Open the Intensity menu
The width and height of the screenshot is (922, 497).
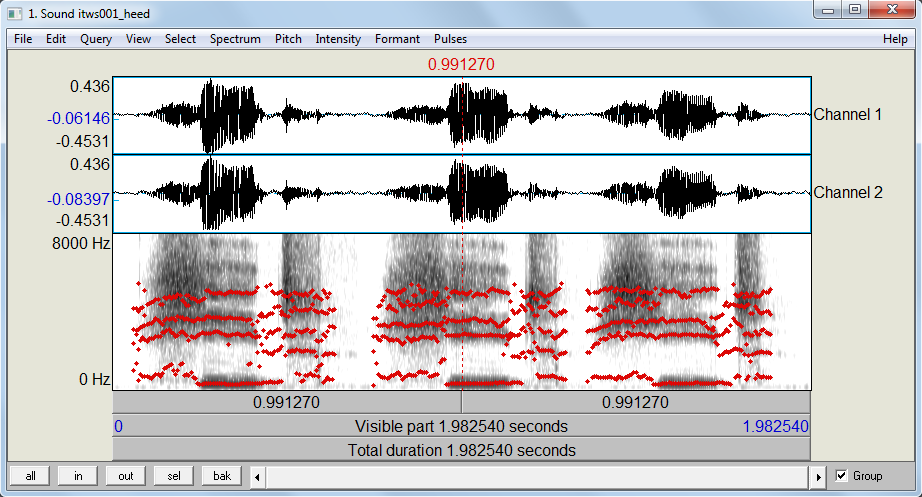[338, 39]
